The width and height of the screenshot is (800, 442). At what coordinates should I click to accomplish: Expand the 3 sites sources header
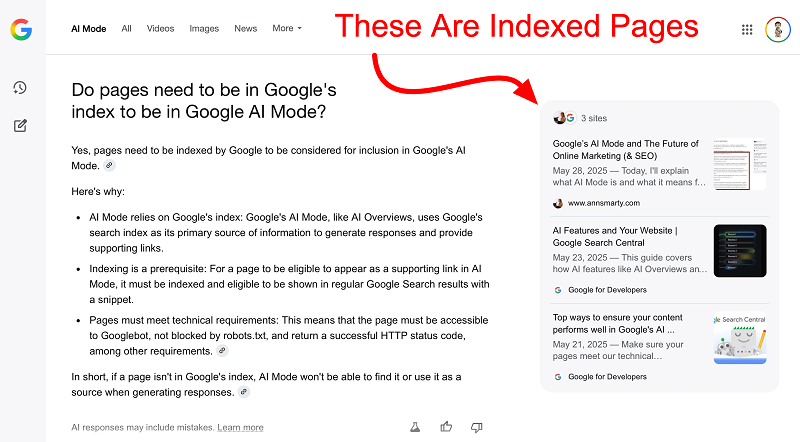(580, 118)
